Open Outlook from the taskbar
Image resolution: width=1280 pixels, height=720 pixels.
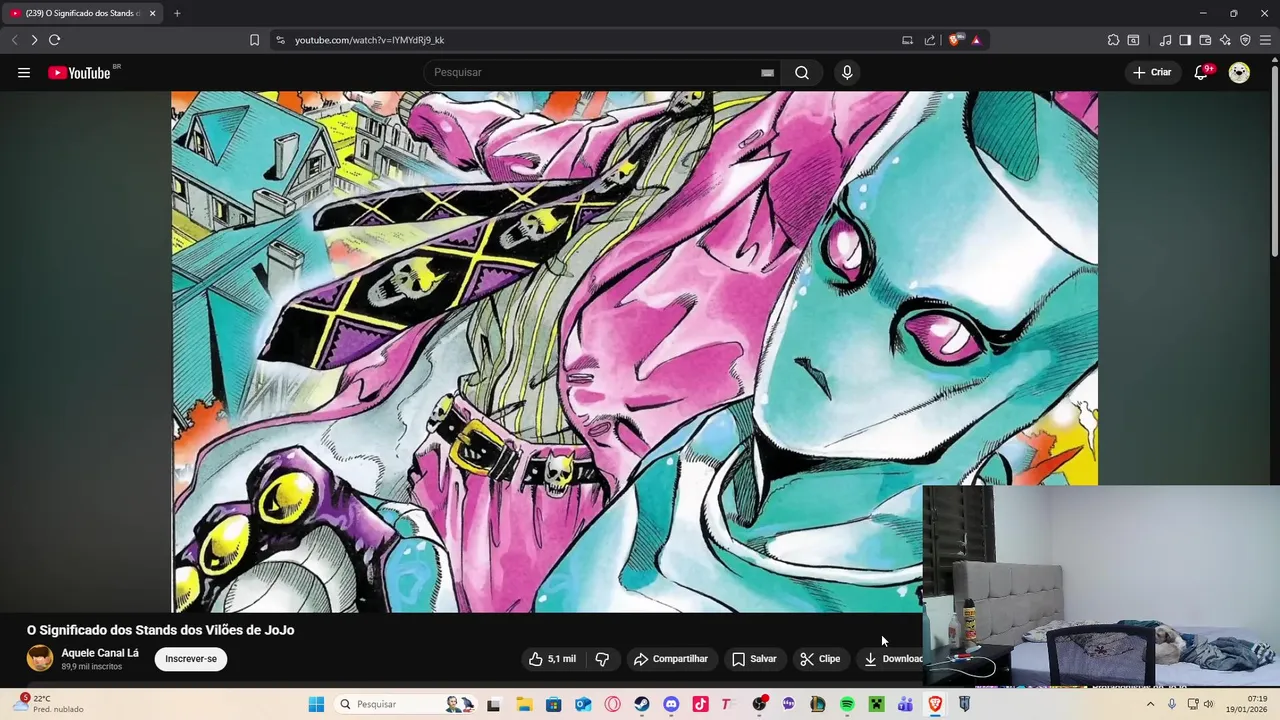583,704
